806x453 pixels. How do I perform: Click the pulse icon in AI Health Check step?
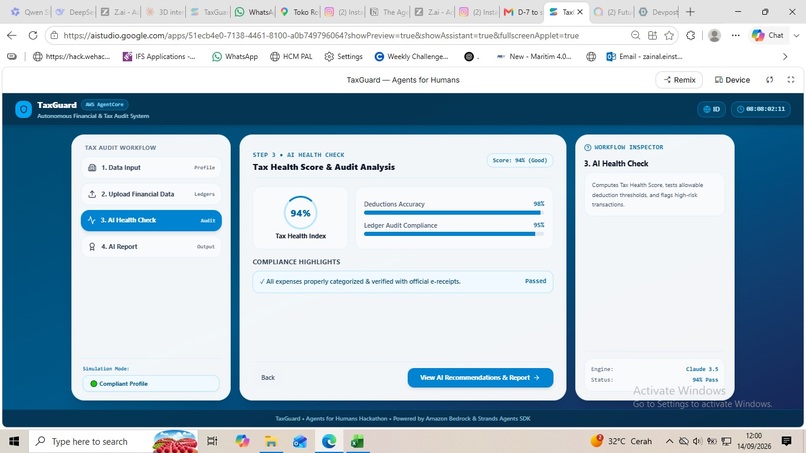[x=91, y=220]
